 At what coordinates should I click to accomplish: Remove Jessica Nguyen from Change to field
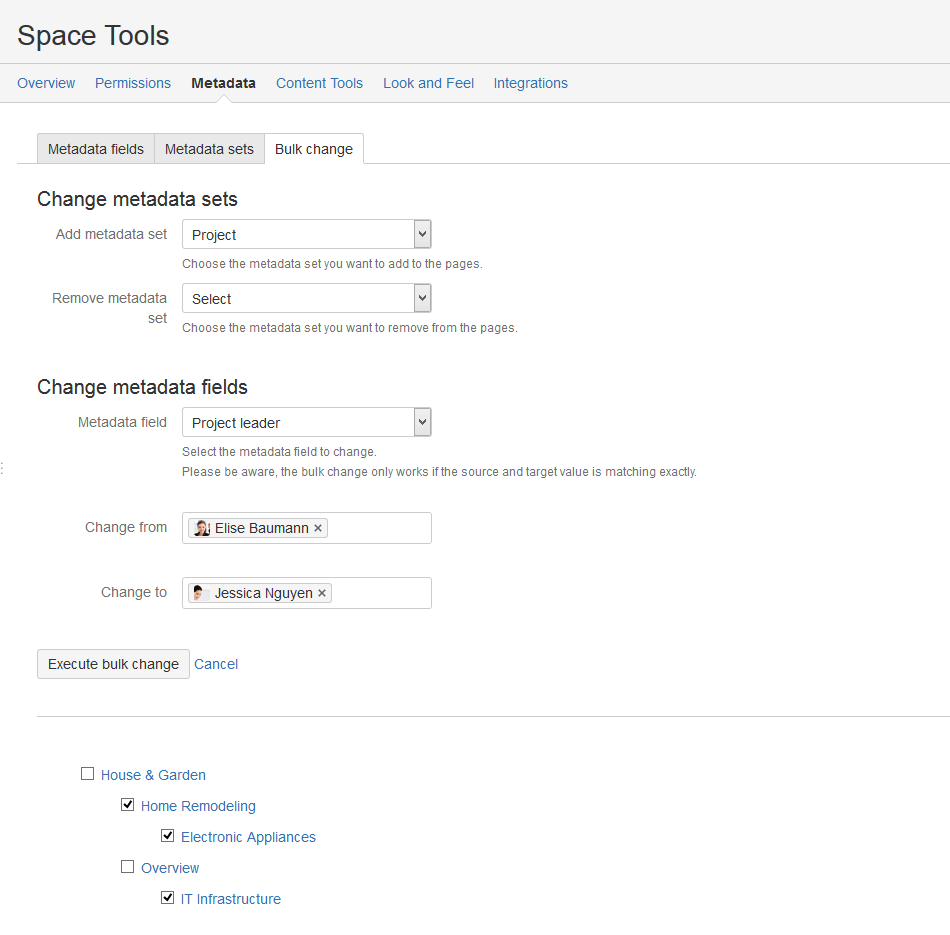[x=322, y=593]
